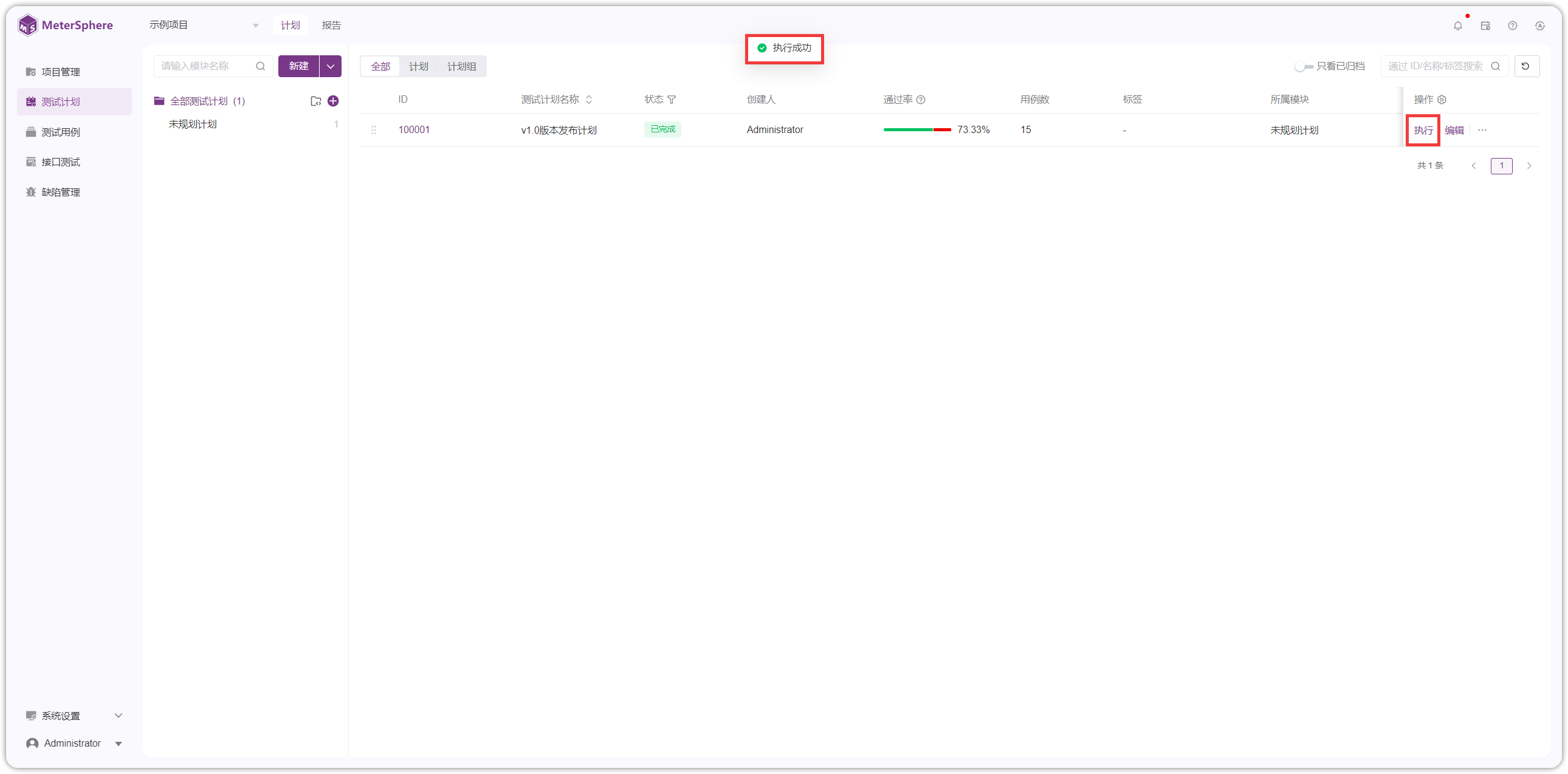Open the Administrator user dropdown
Image resolution: width=1568 pixels, height=774 pixels.
pos(74,742)
